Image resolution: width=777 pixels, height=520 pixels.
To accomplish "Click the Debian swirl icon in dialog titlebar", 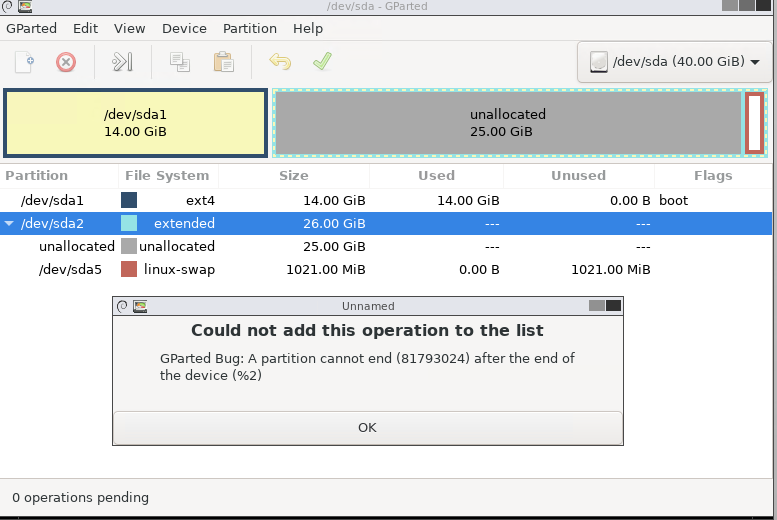I will pos(122,306).
